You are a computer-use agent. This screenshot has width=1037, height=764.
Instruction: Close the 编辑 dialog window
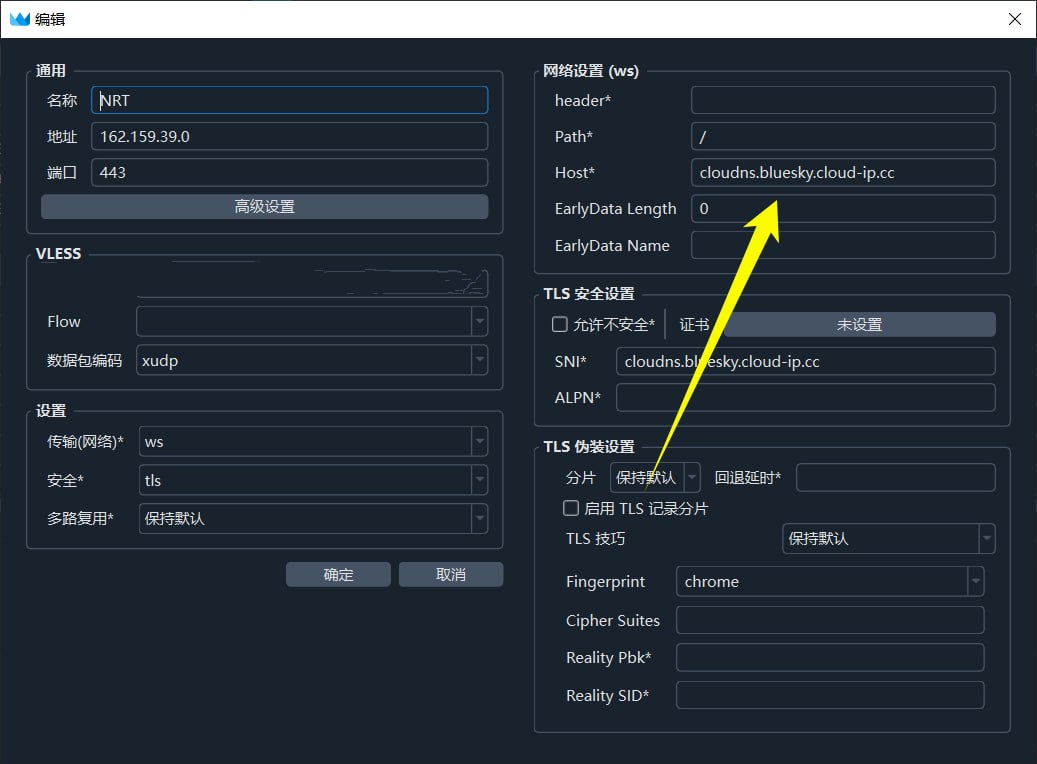1015,19
